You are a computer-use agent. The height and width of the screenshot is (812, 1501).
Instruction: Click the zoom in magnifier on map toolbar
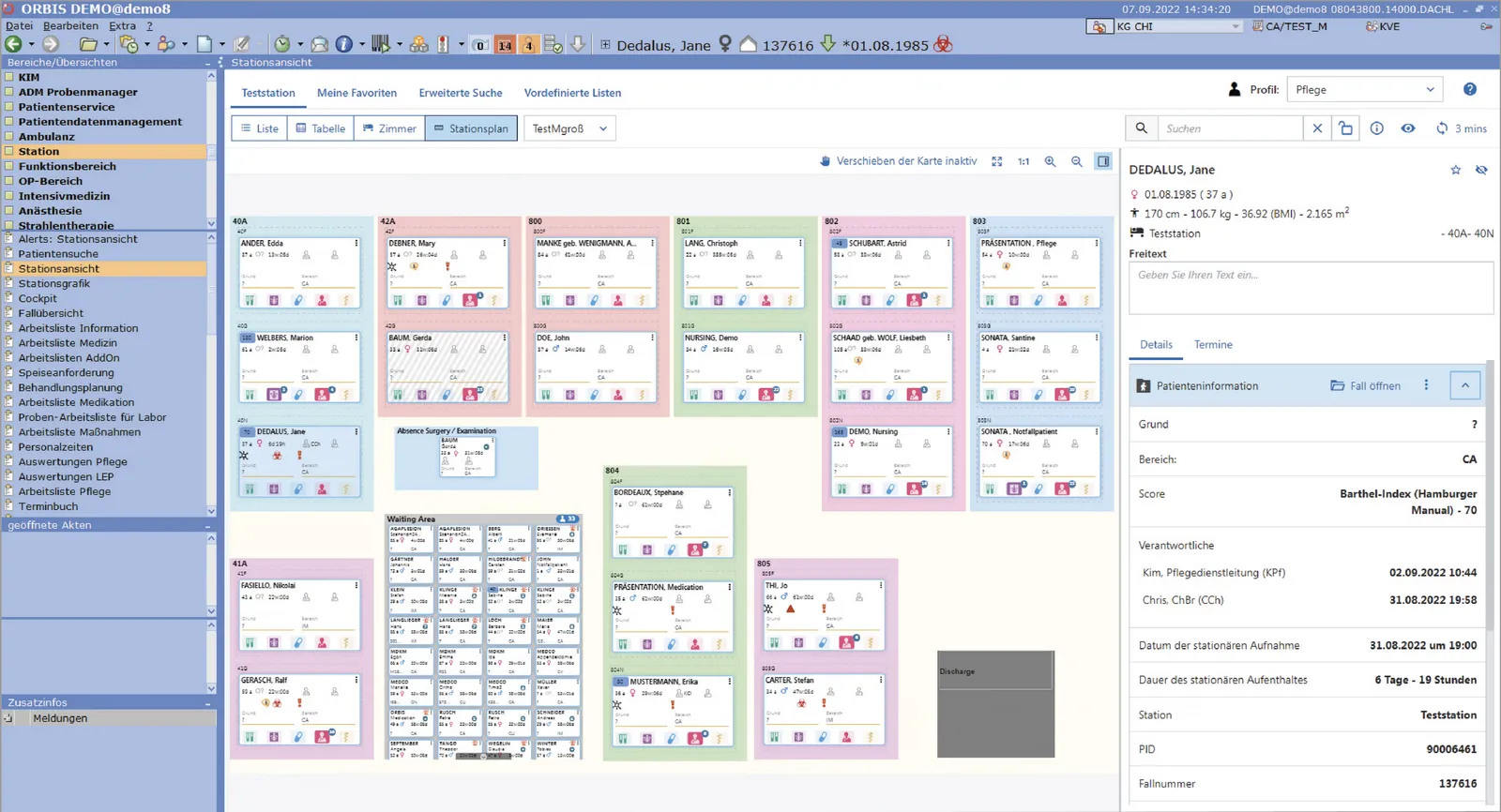(x=1050, y=161)
